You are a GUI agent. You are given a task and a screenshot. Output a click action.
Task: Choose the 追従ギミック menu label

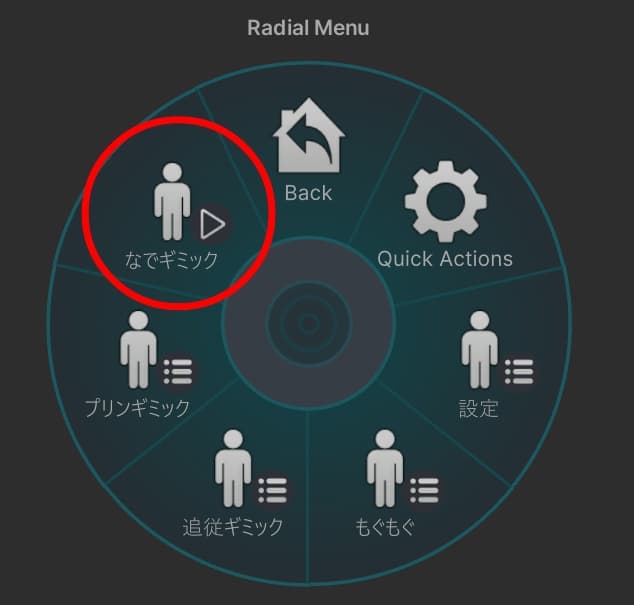point(233,527)
